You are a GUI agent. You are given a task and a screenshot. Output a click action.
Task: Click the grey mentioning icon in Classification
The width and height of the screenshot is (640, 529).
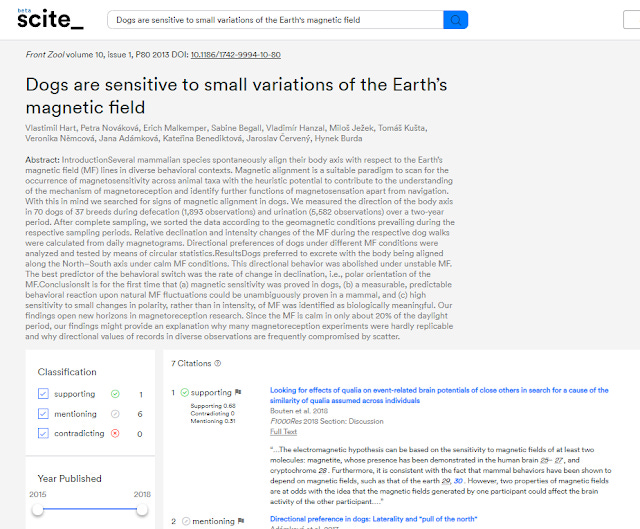pos(115,414)
